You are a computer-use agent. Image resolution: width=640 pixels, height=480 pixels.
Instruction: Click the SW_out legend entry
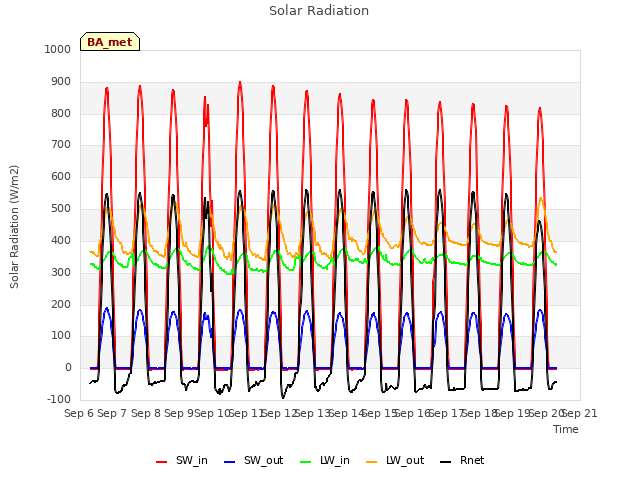point(253,460)
